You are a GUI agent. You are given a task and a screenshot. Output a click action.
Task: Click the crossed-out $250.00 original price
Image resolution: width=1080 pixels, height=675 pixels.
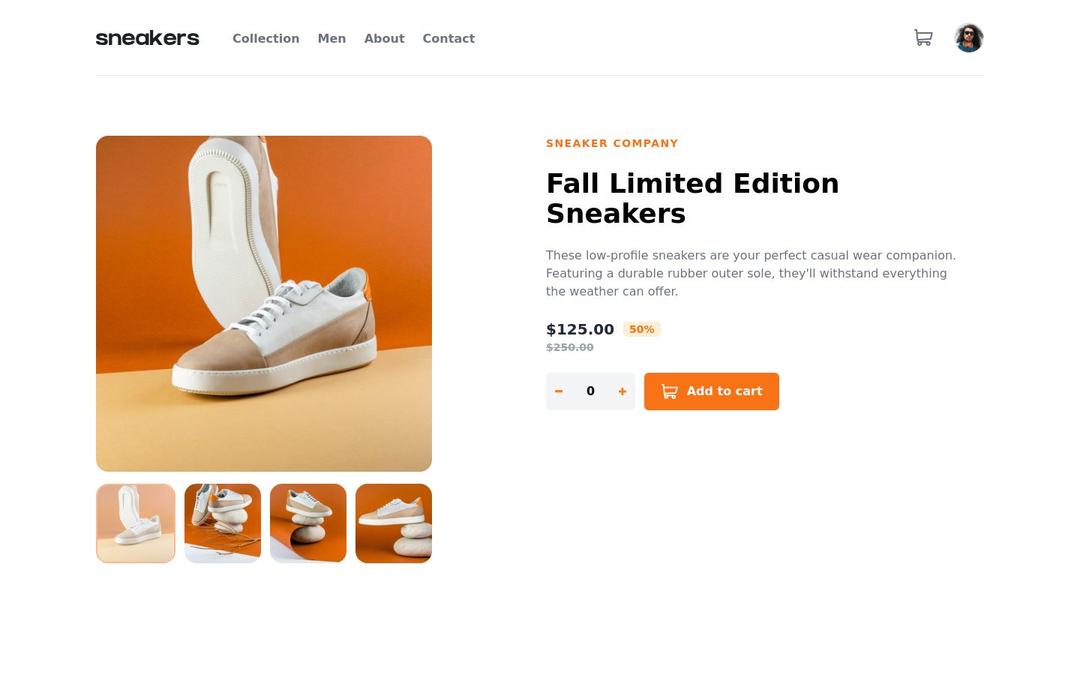click(x=570, y=348)
